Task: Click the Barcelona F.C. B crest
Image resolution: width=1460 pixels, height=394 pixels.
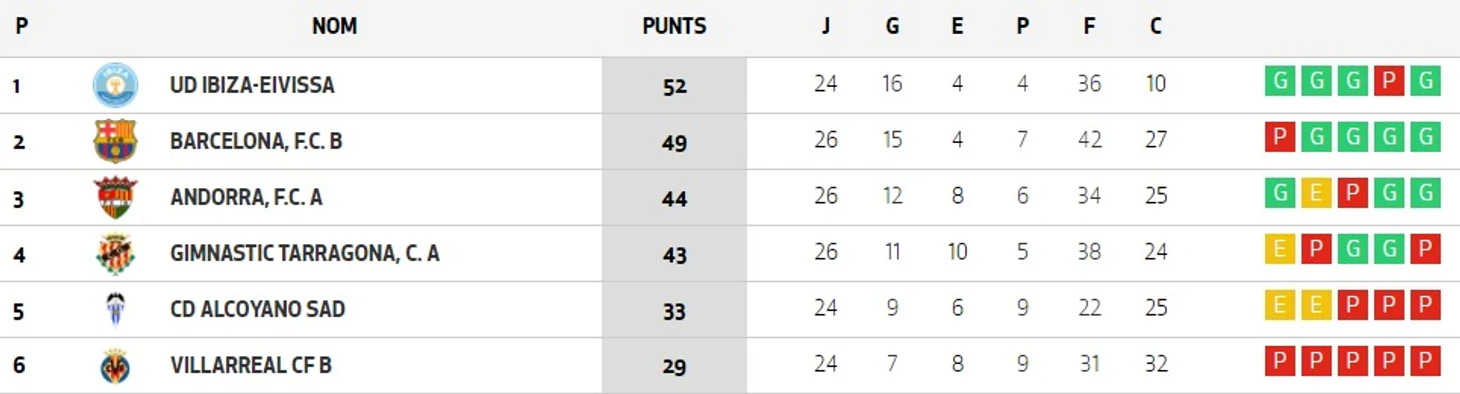Action: pyautogui.click(x=116, y=141)
